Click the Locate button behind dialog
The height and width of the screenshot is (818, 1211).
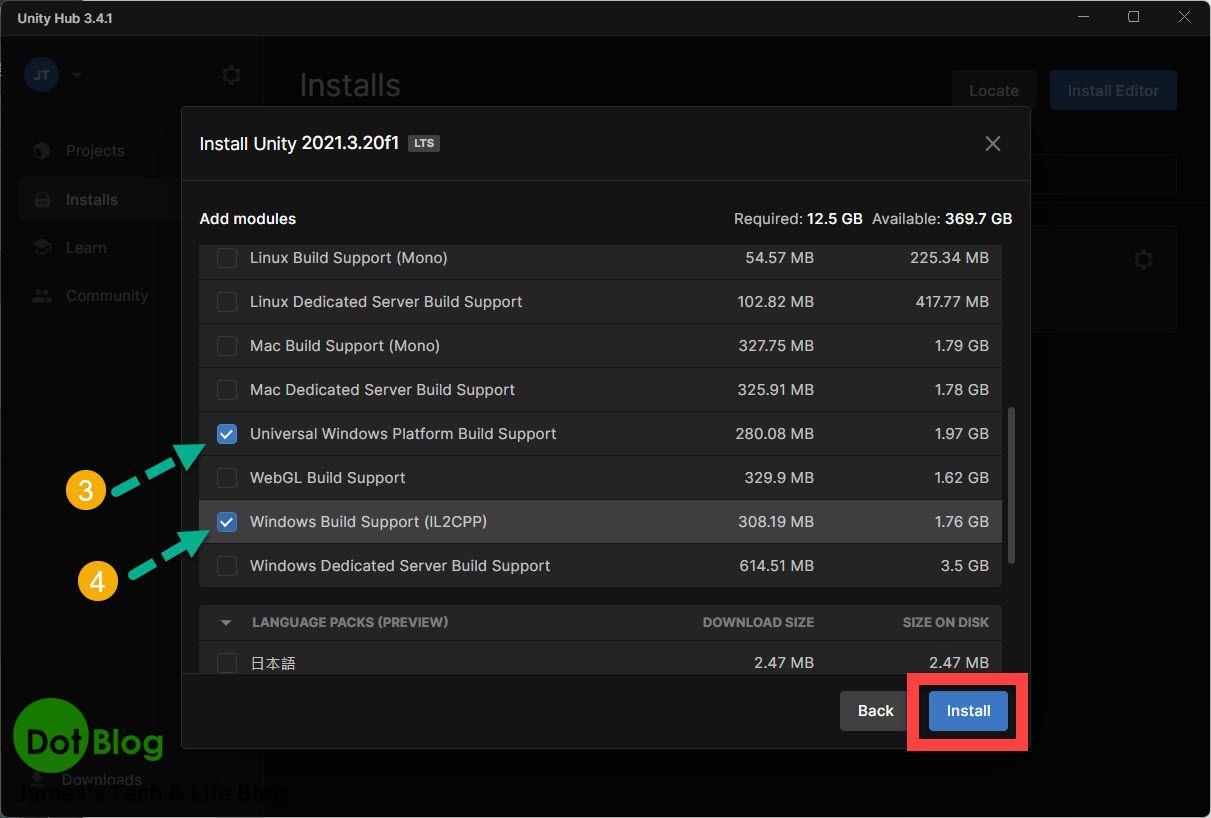(x=994, y=90)
